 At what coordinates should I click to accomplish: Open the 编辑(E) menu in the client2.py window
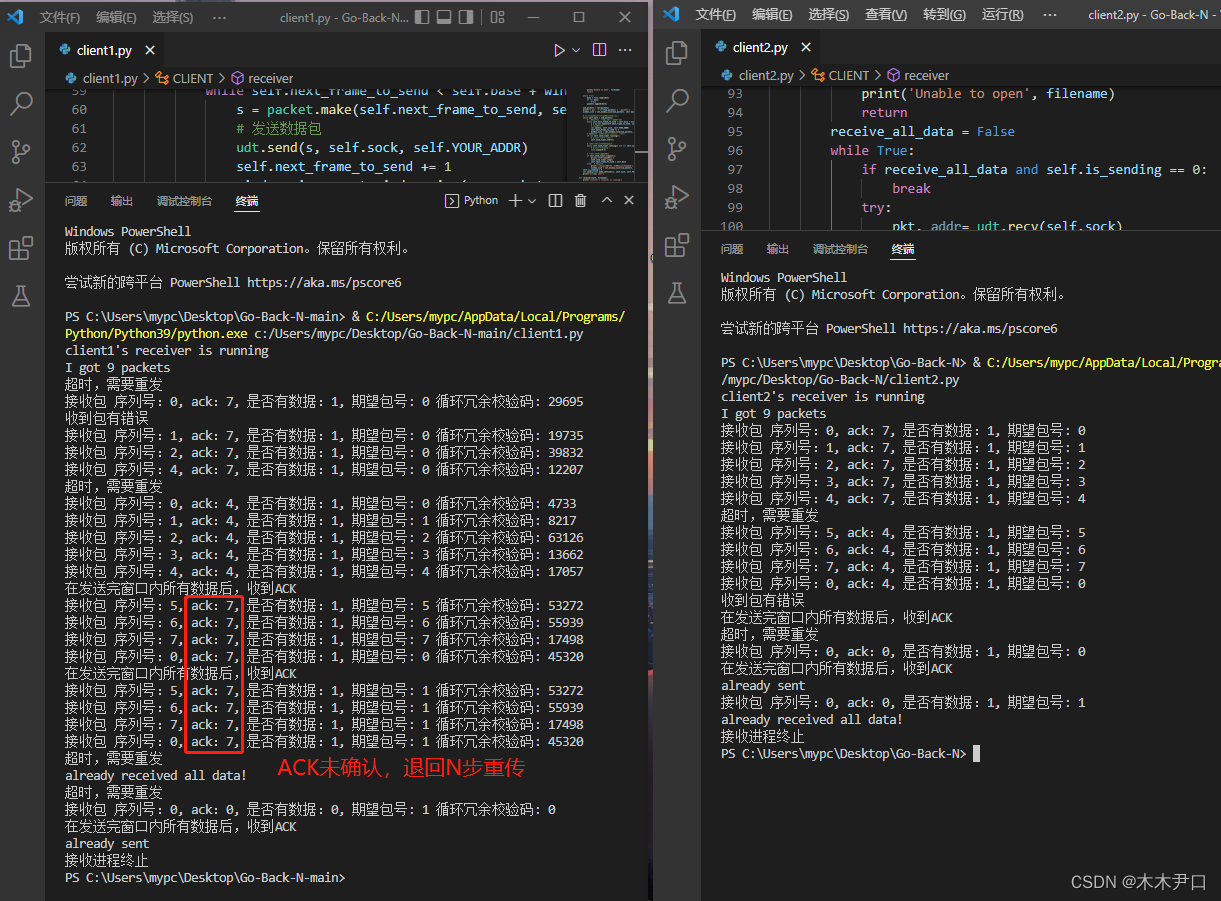click(x=772, y=14)
